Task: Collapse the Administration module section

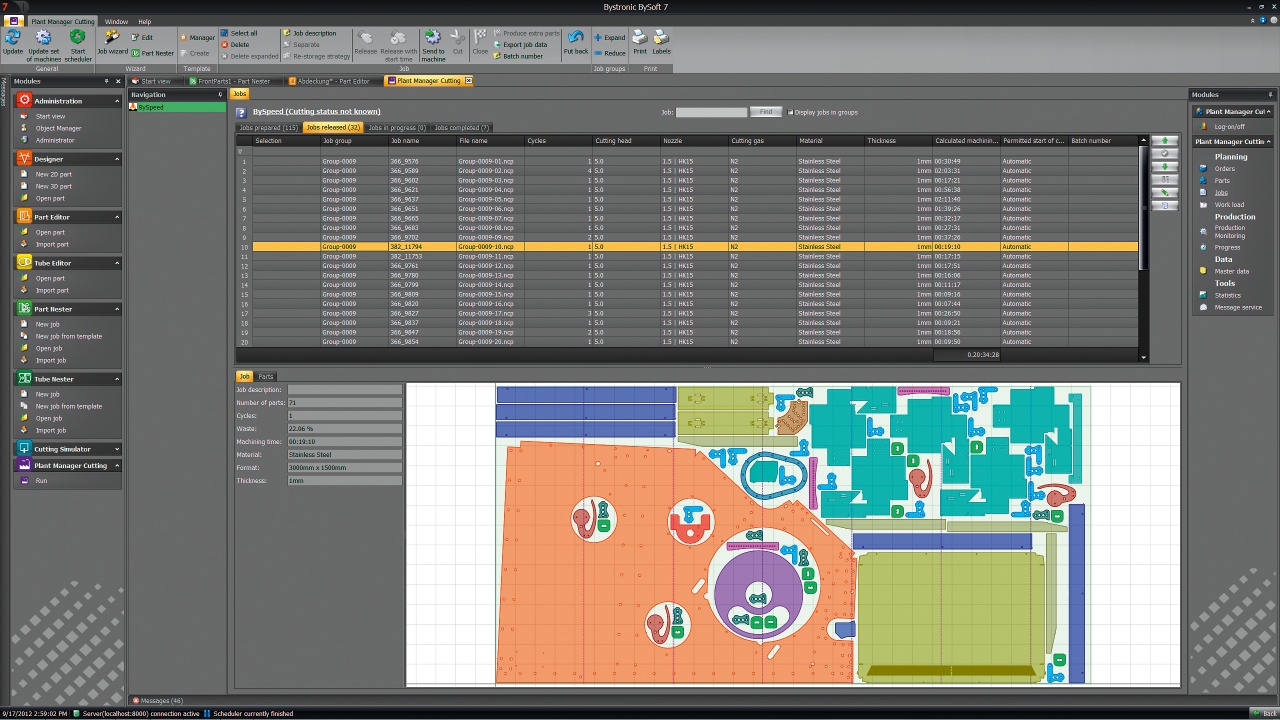Action: coord(117,101)
